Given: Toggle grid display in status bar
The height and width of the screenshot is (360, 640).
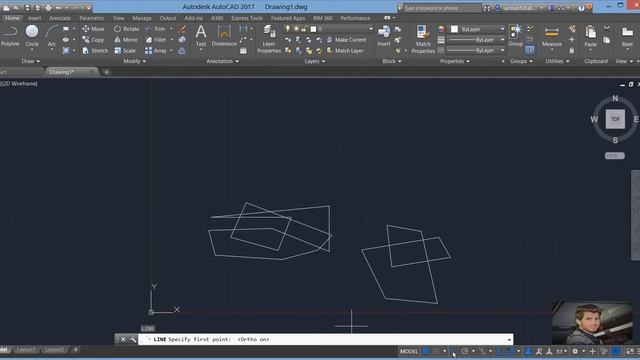Looking at the screenshot, I should click(x=426, y=351).
